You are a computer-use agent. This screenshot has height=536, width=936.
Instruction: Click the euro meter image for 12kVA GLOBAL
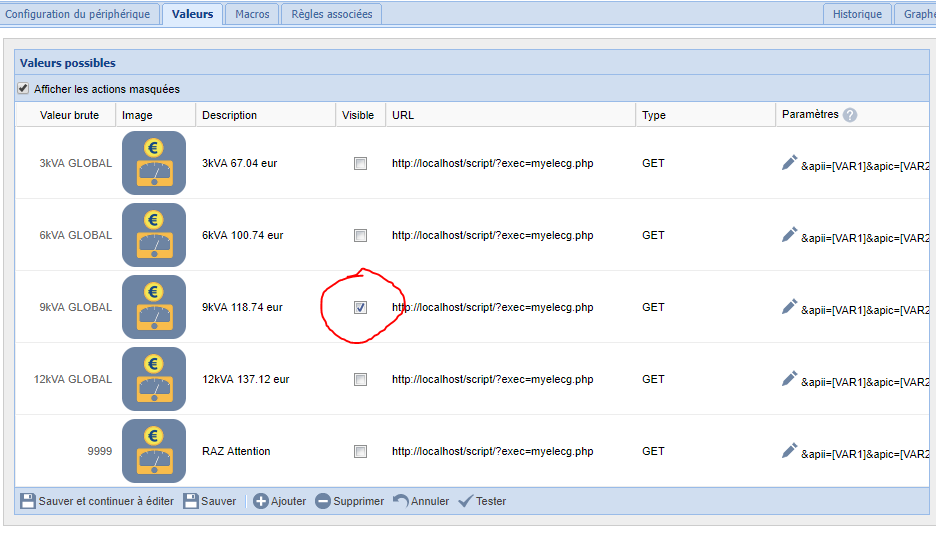(154, 379)
